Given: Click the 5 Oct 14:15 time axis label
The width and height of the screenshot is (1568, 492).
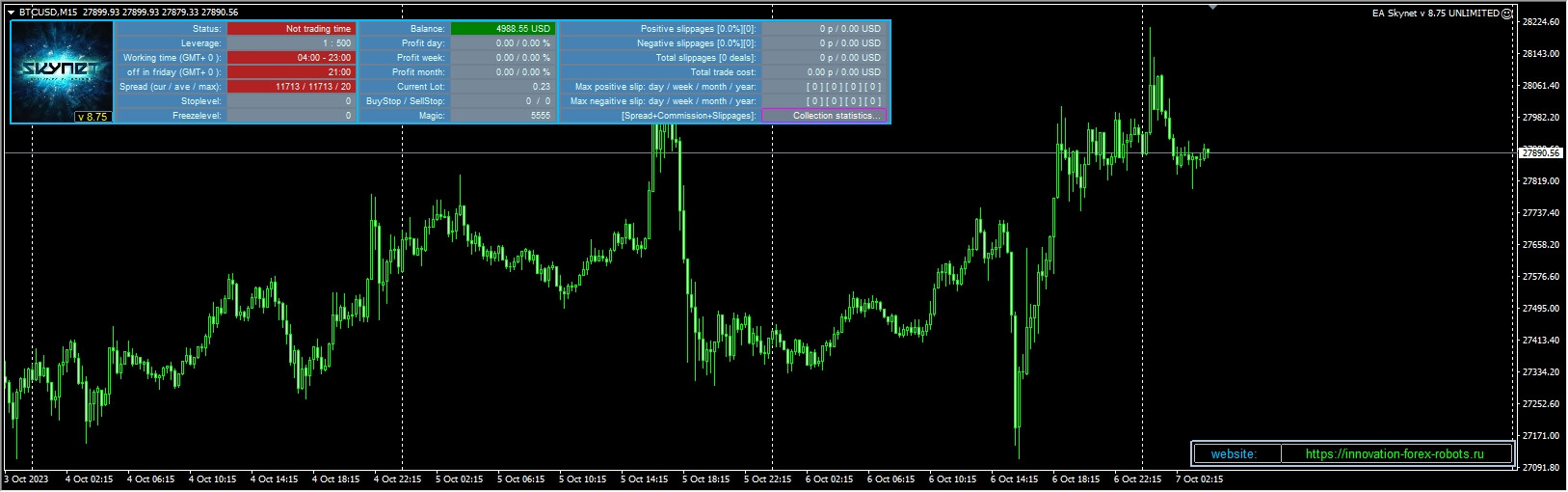Looking at the screenshot, I should click(644, 479).
